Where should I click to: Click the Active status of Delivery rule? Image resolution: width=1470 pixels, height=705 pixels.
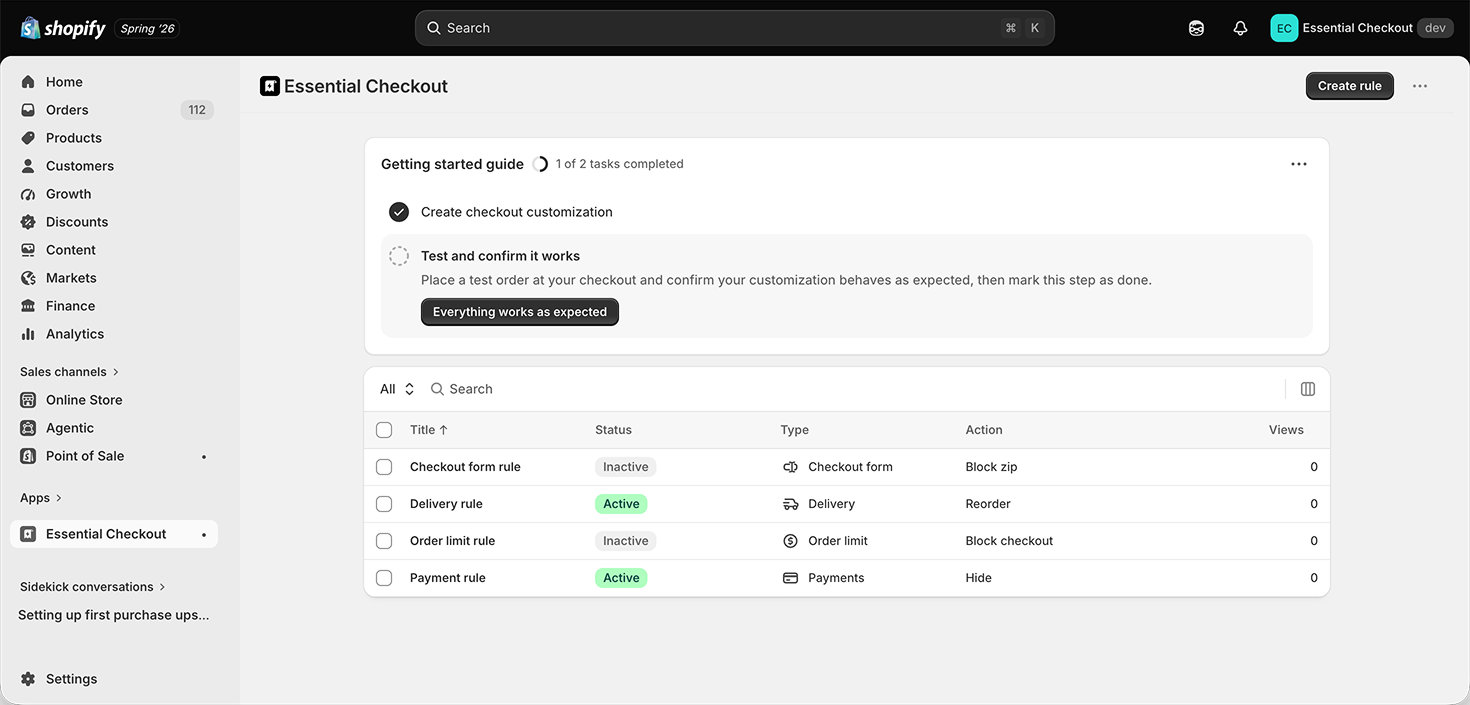point(621,504)
